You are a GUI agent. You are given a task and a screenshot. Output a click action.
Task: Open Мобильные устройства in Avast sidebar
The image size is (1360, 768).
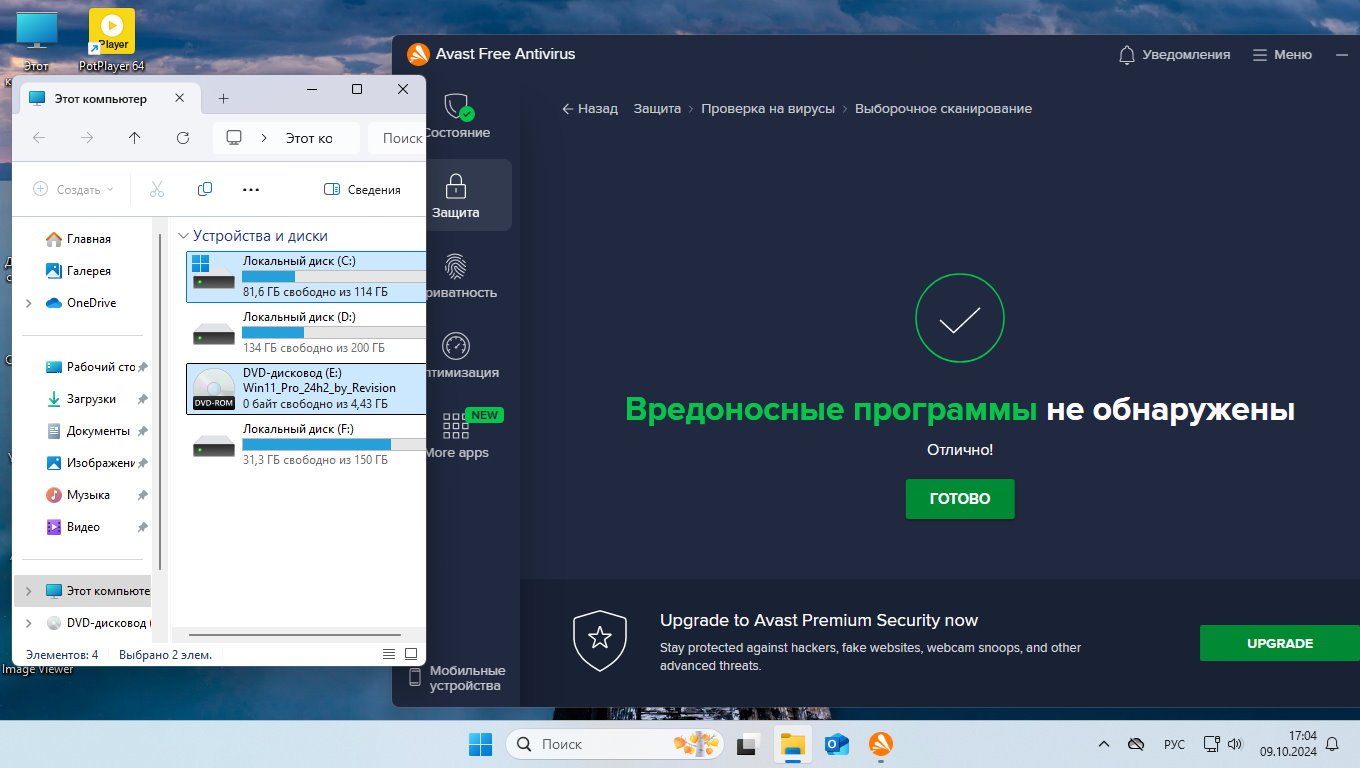pyautogui.click(x=457, y=678)
